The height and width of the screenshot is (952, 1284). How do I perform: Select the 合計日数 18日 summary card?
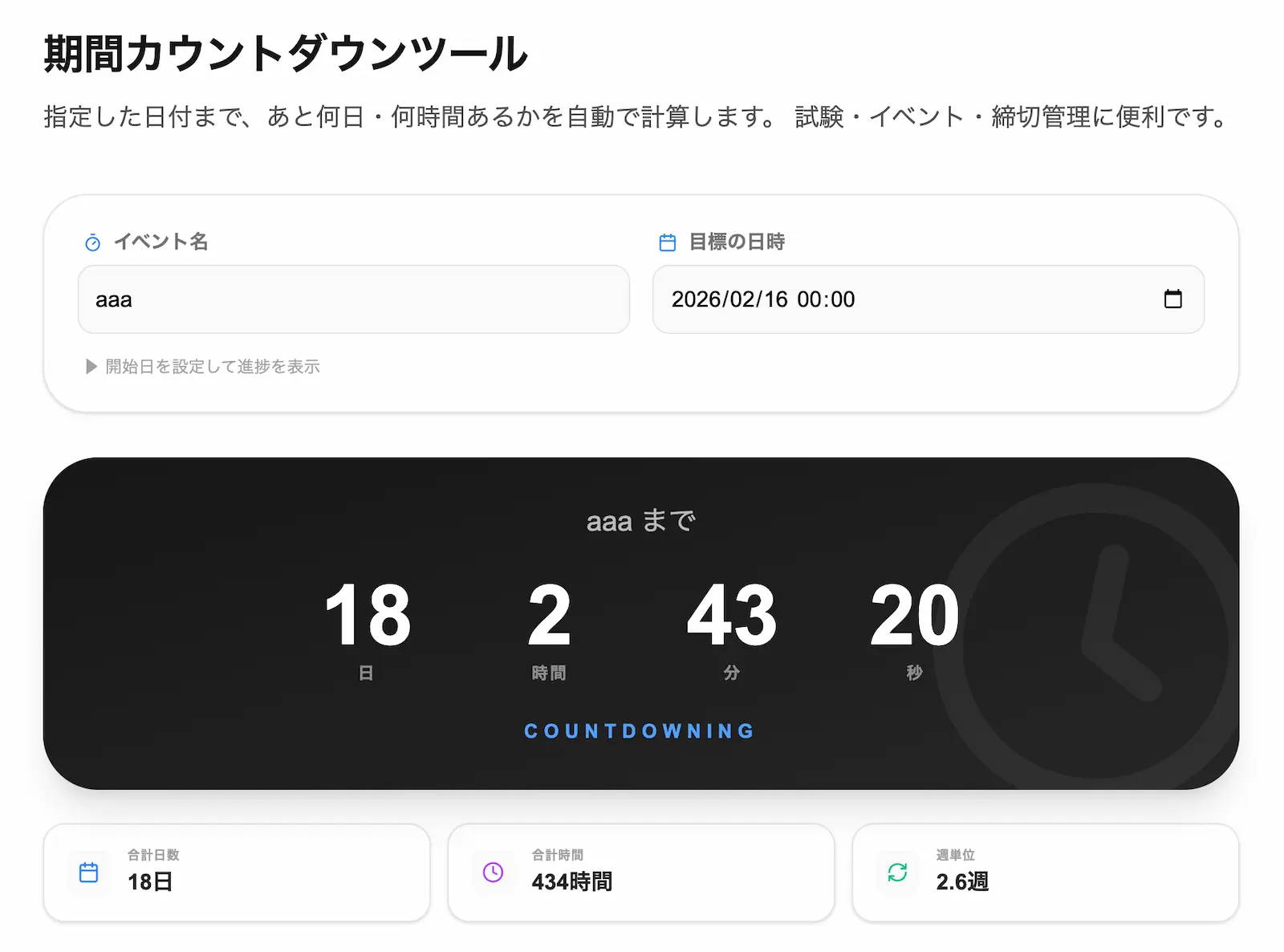point(237,873)
